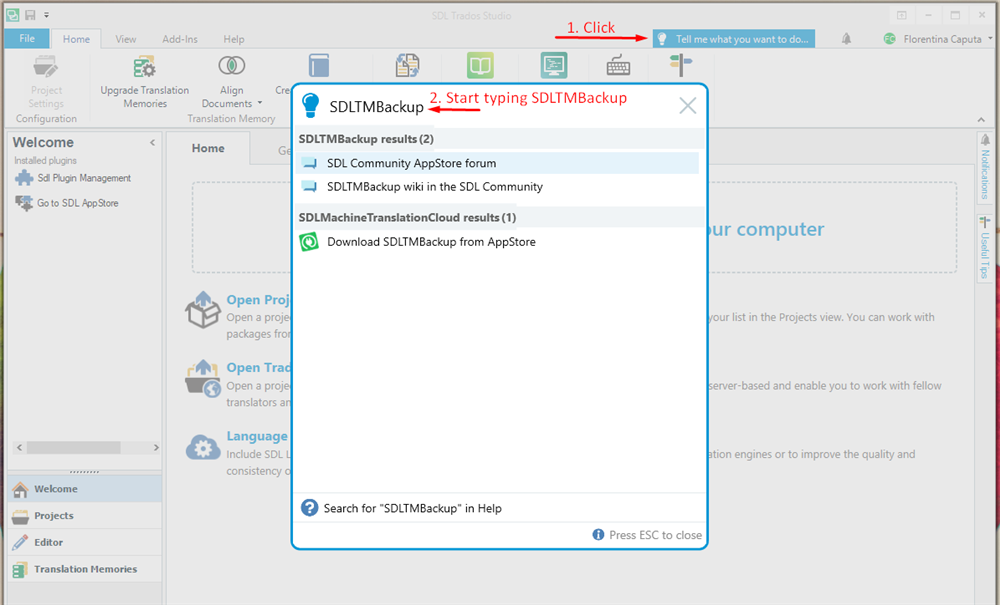Open Florentina Caputa account menu
Image resolution: width=1000 pixels, height=605 pixels.
[x=938, y=39]
